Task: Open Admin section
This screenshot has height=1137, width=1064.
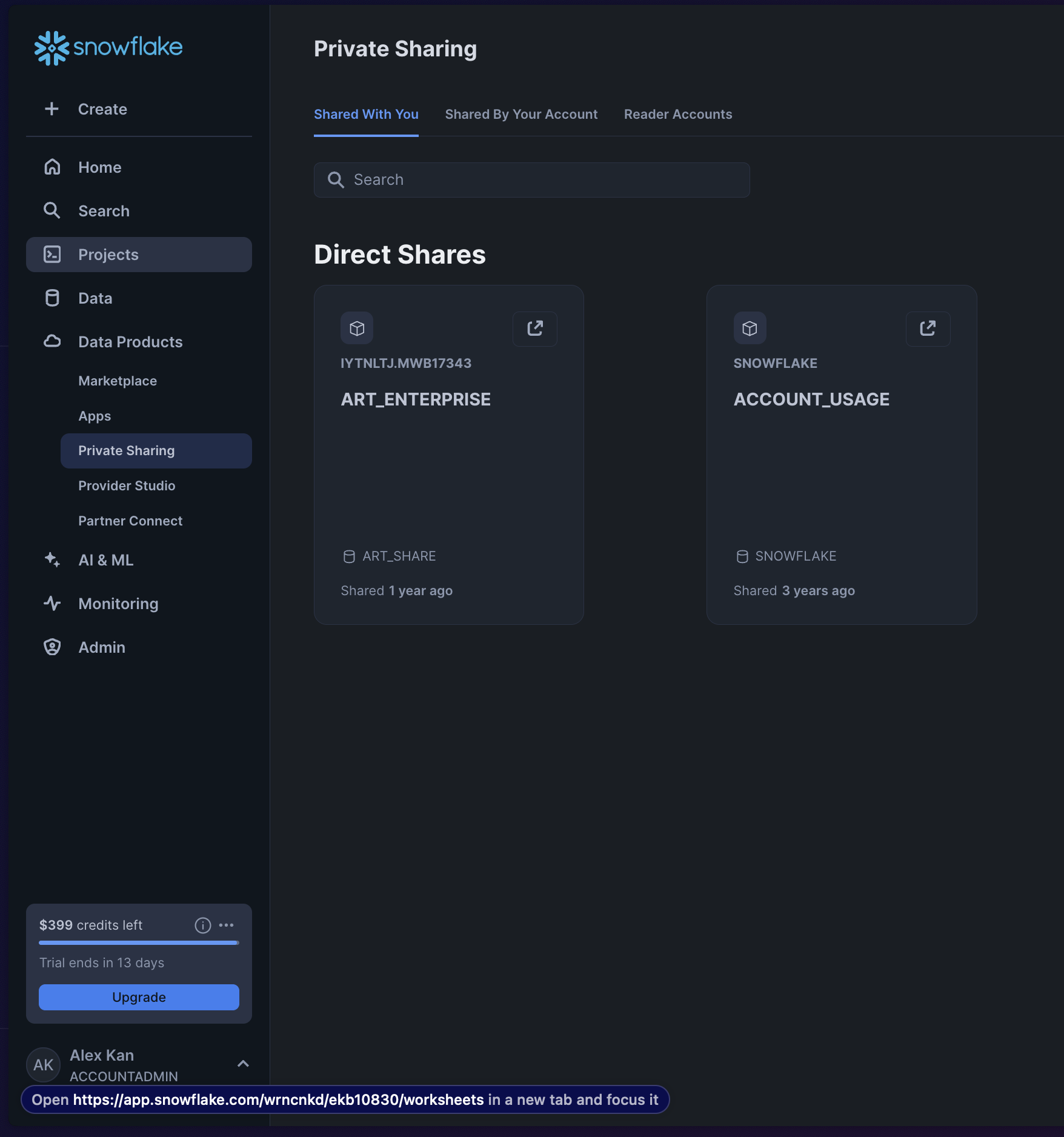Action: click(139, 647)
